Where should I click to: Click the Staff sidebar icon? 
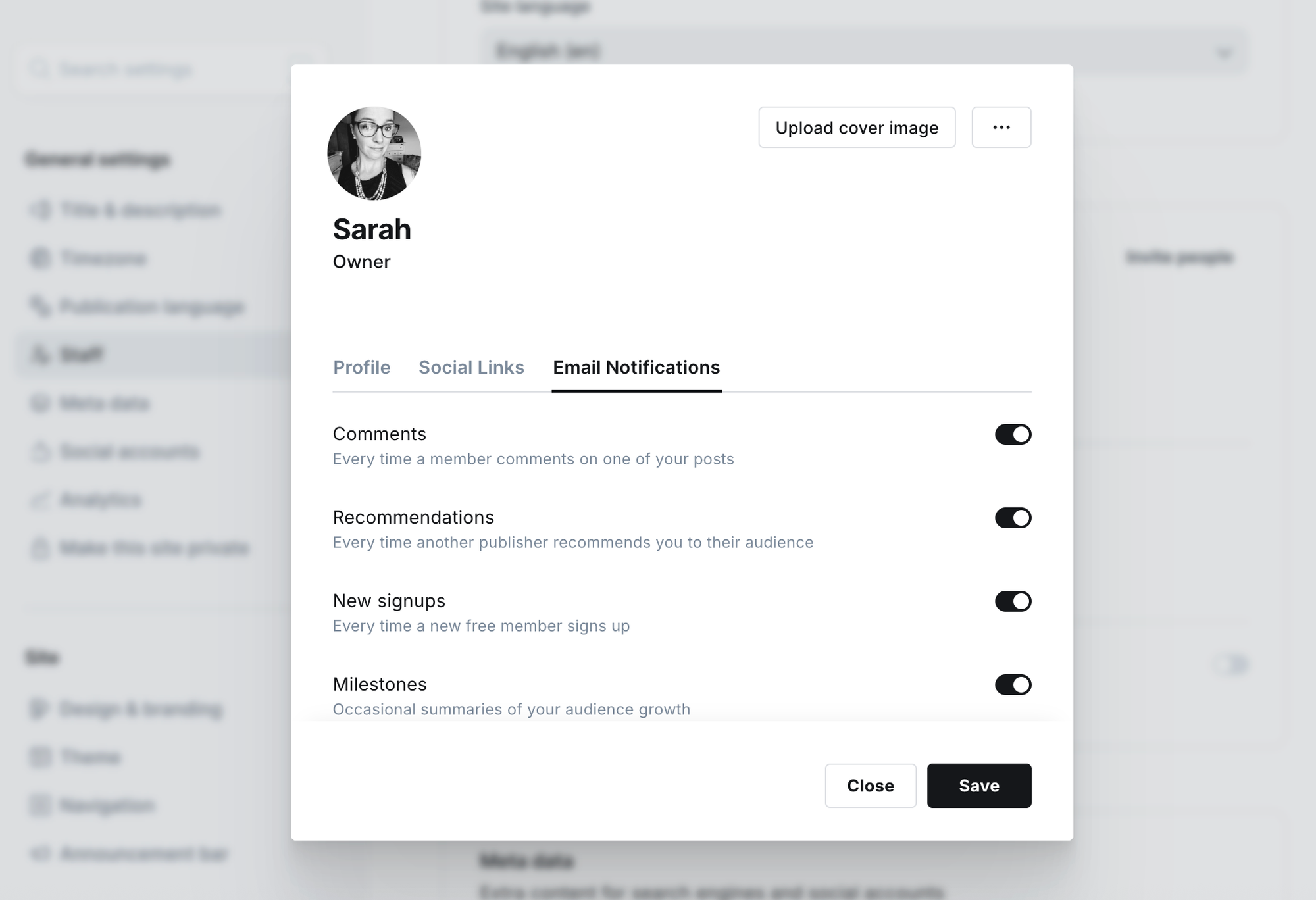[x=40, y=355]
